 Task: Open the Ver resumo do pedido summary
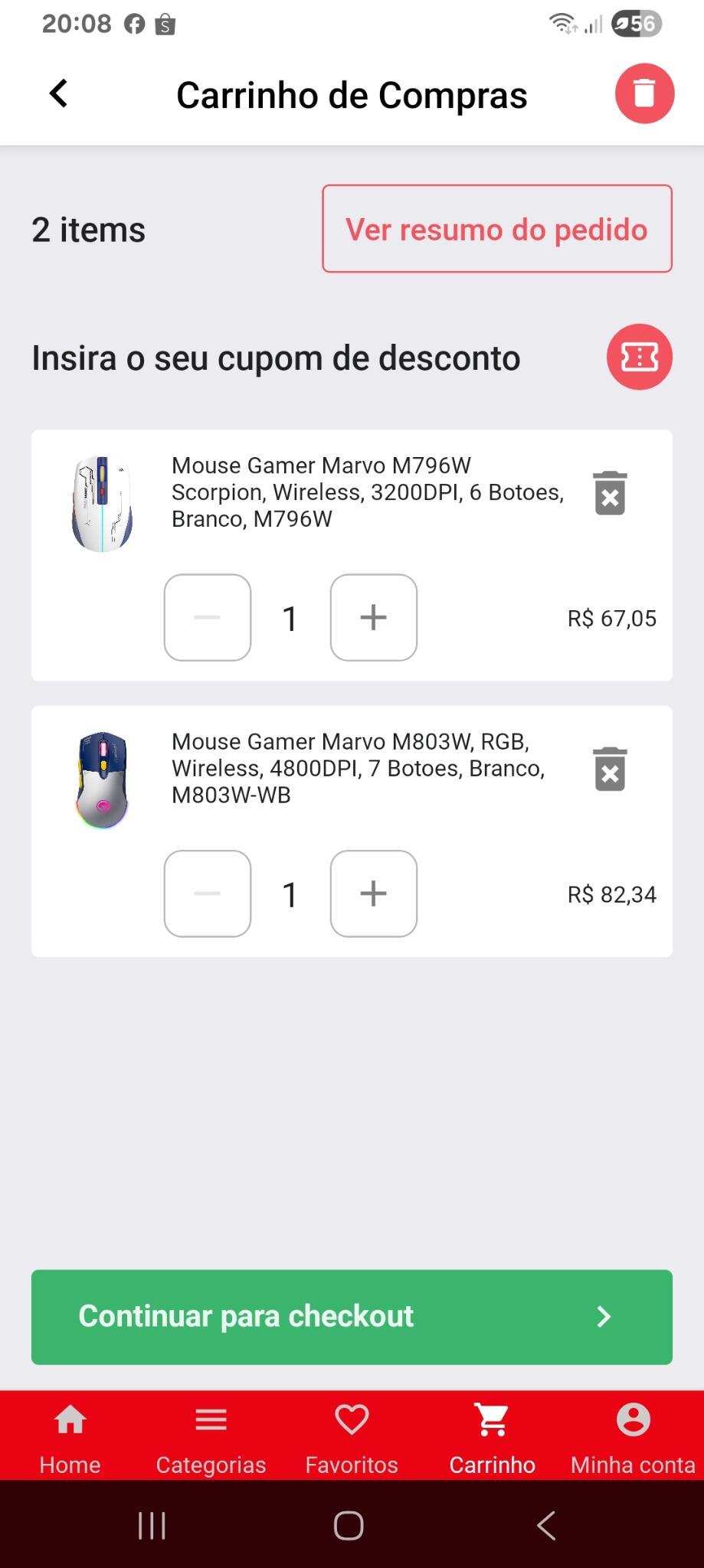click(496, 229)
